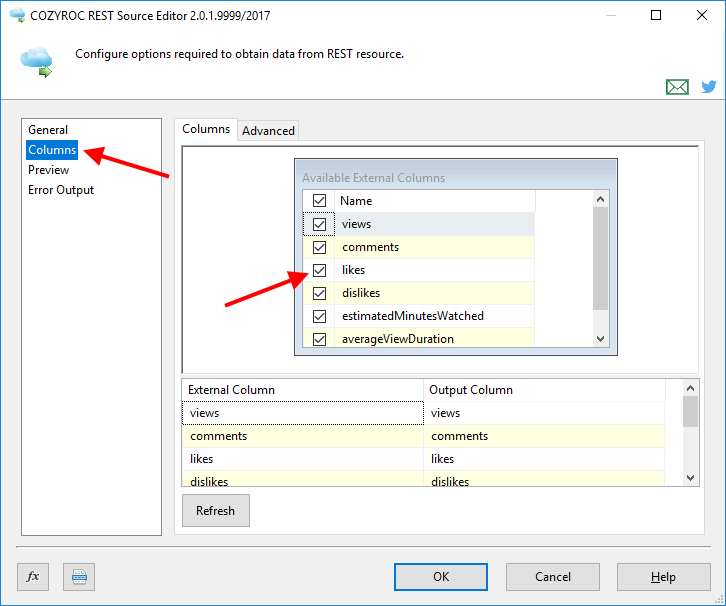Click available columns scroll down arrow
726x606 pixels.
(601, 338)
